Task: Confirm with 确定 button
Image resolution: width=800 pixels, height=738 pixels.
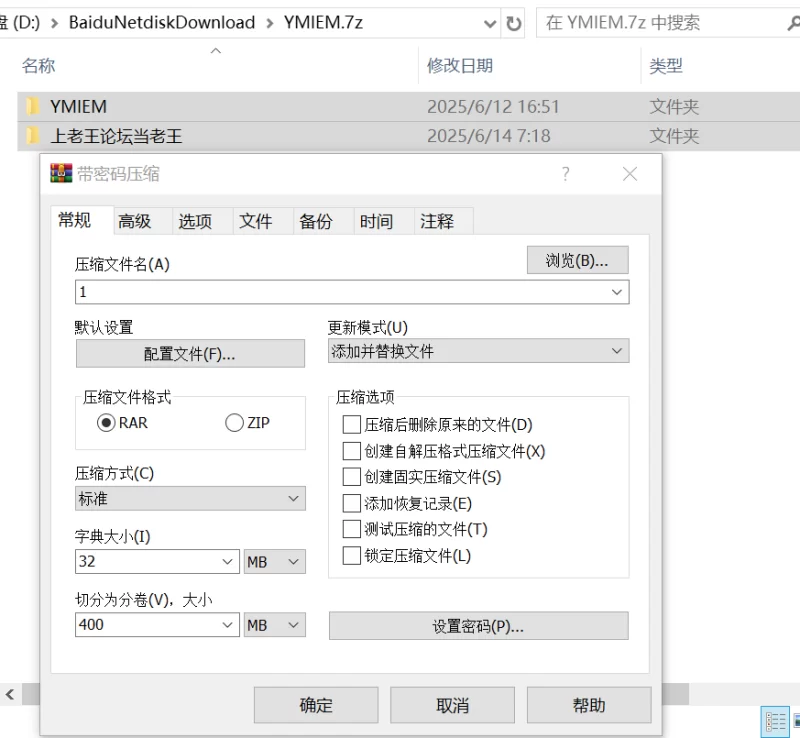Action: click(316, 705)
